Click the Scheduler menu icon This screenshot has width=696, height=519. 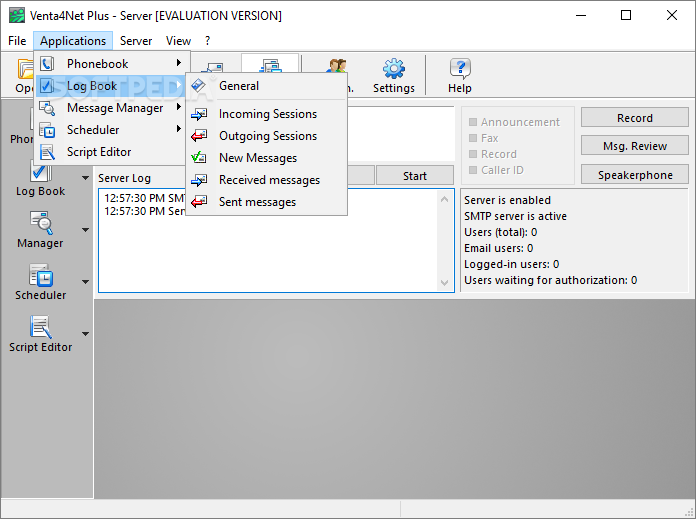tap(47, 130)
